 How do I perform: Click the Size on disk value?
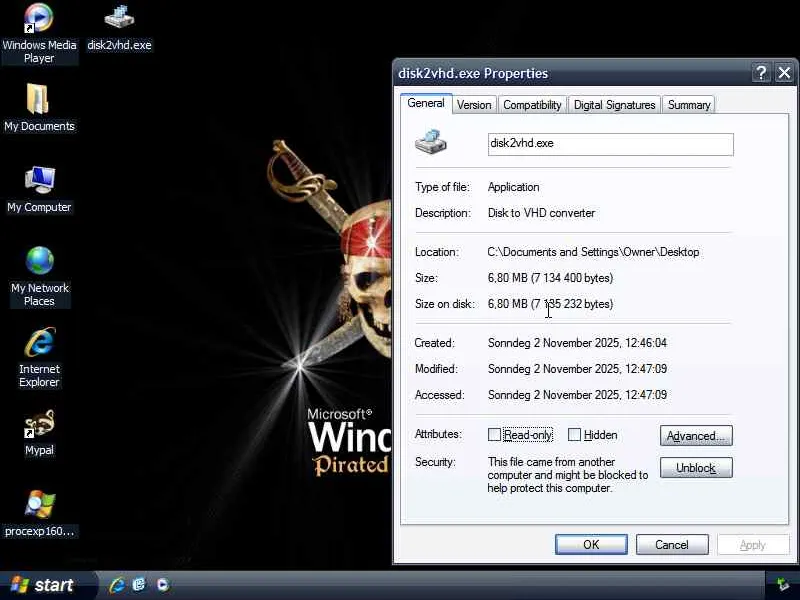[x=551, y=304]
